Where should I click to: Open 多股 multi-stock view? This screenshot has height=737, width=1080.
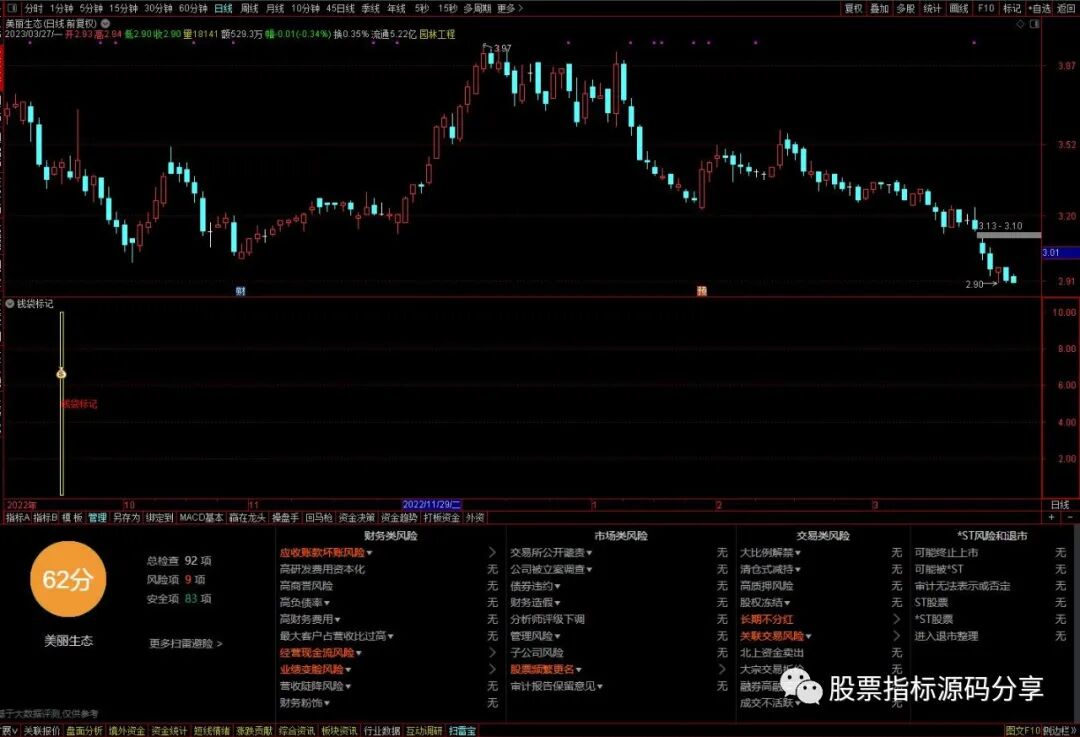[906, 8]
